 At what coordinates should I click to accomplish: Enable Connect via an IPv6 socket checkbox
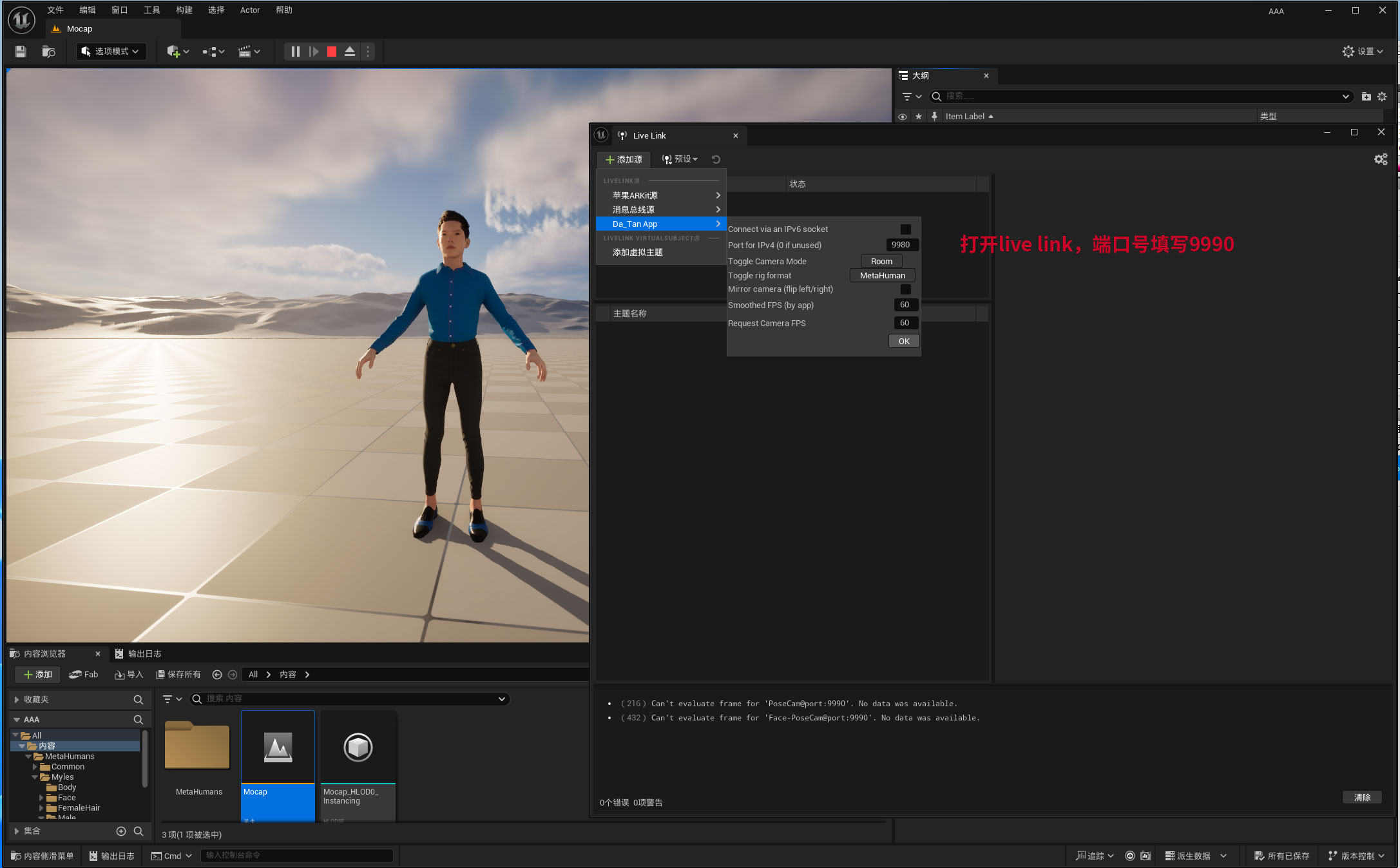905,229
